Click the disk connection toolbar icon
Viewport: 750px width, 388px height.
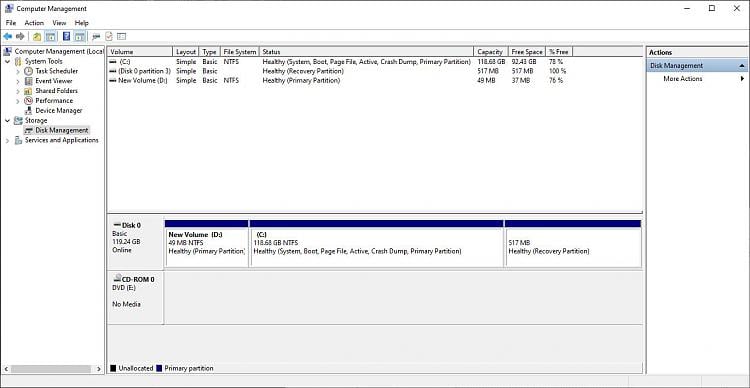coord(96,36)
